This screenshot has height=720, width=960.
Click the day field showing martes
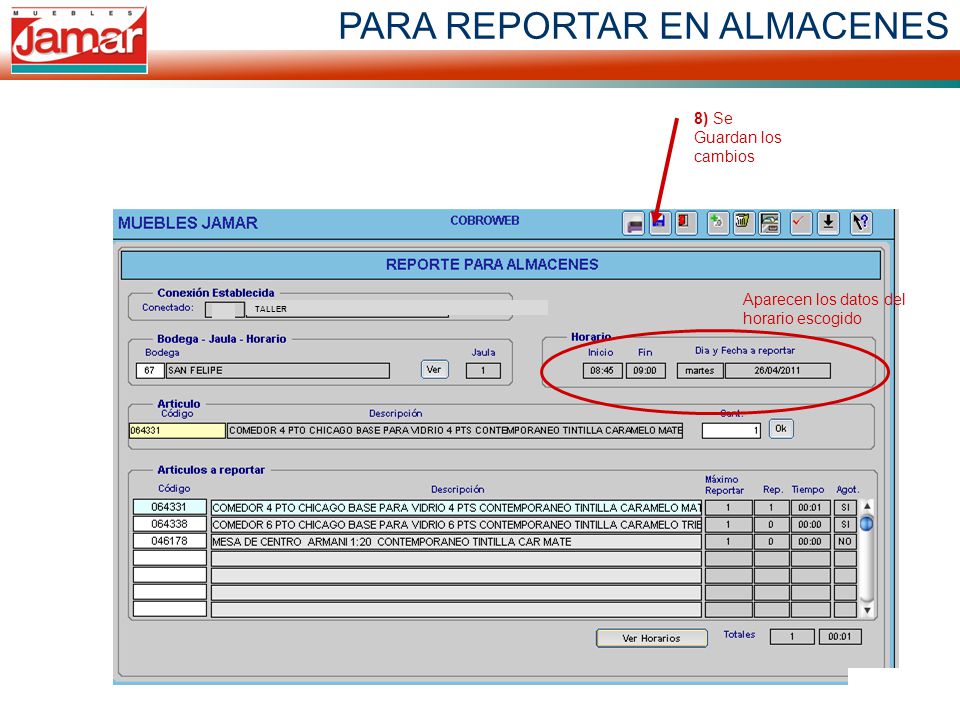coord(700,370)
